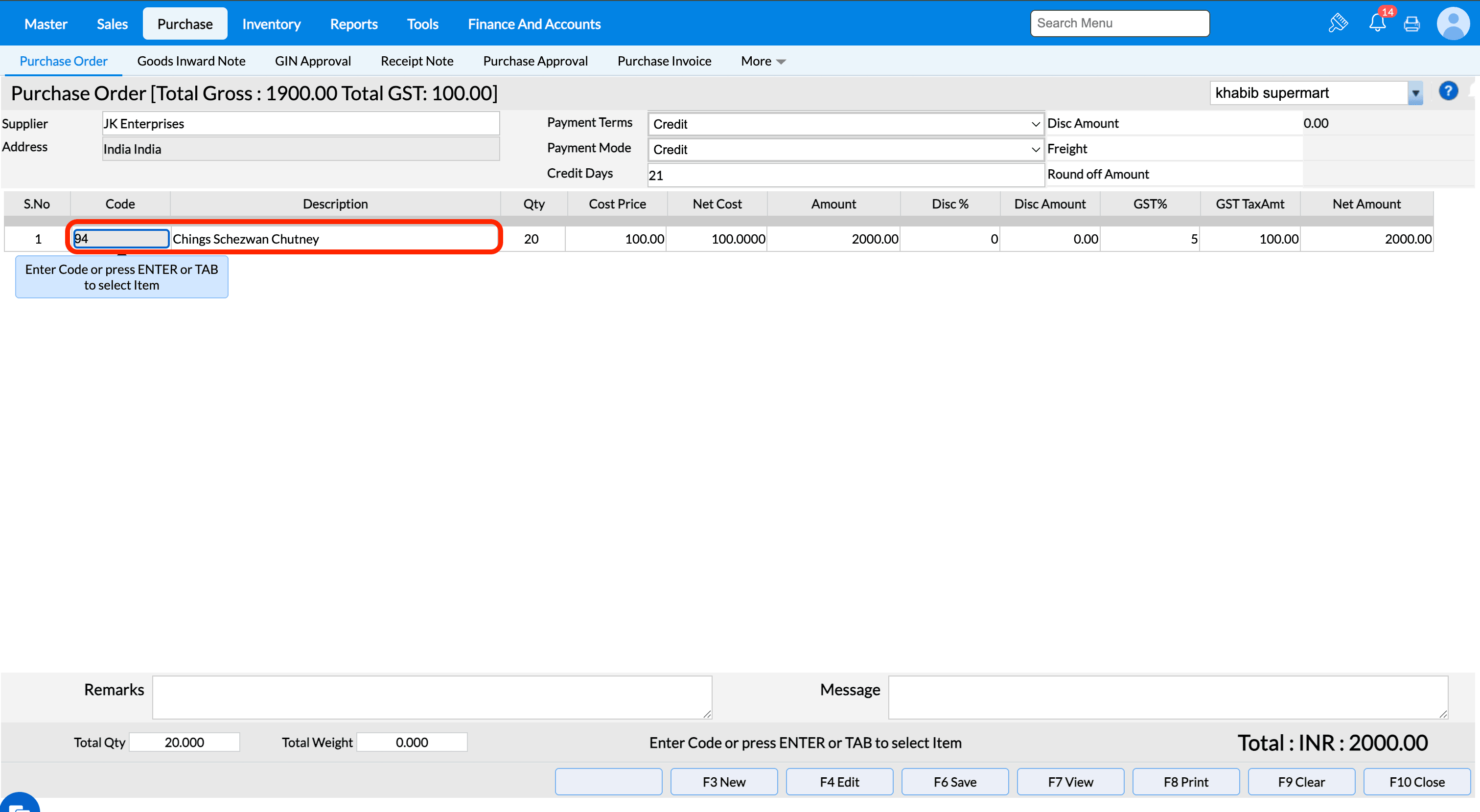The height and width of the screenshot is (812, 1480).
Task: Click the F8 Print button
Action: click(x=1185, y=782)
